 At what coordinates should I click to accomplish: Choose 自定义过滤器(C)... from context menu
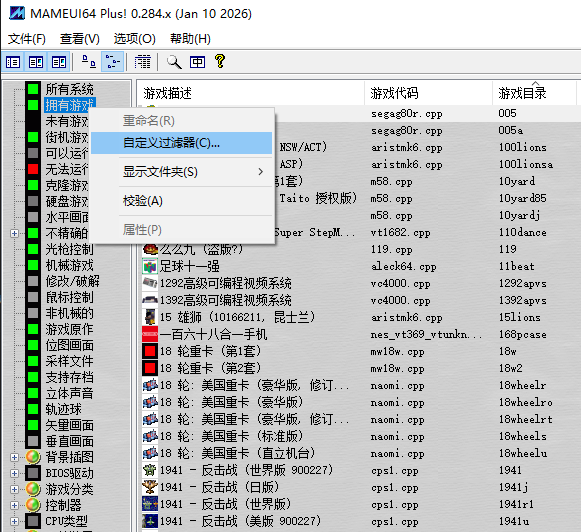tap(182, 143)
